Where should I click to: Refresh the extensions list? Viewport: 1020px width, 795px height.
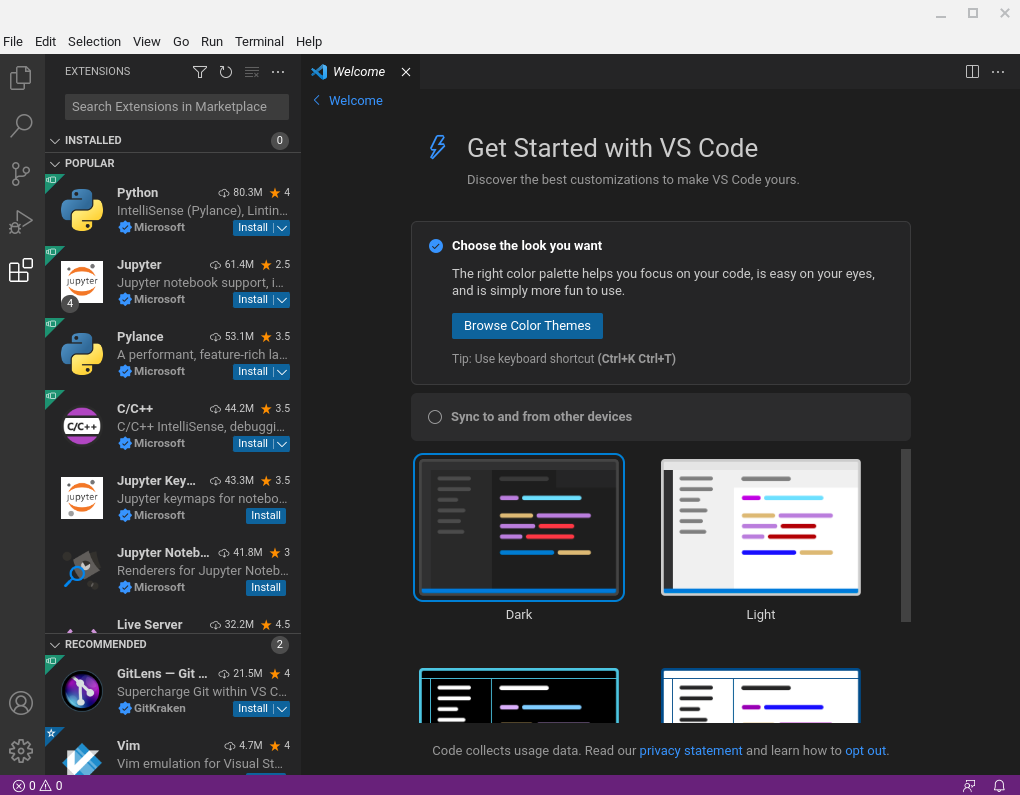coord(226,72)
